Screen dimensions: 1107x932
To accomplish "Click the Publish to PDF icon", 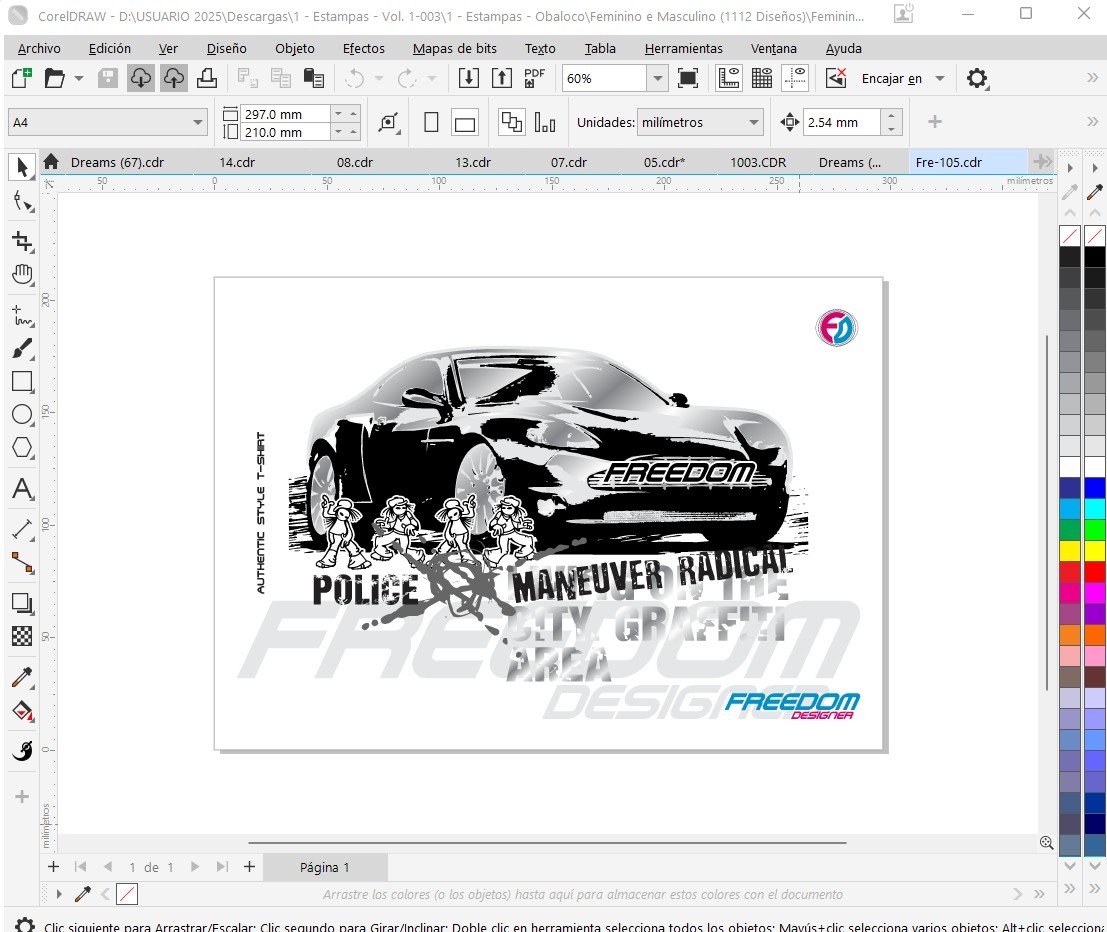I will [535, 78].
